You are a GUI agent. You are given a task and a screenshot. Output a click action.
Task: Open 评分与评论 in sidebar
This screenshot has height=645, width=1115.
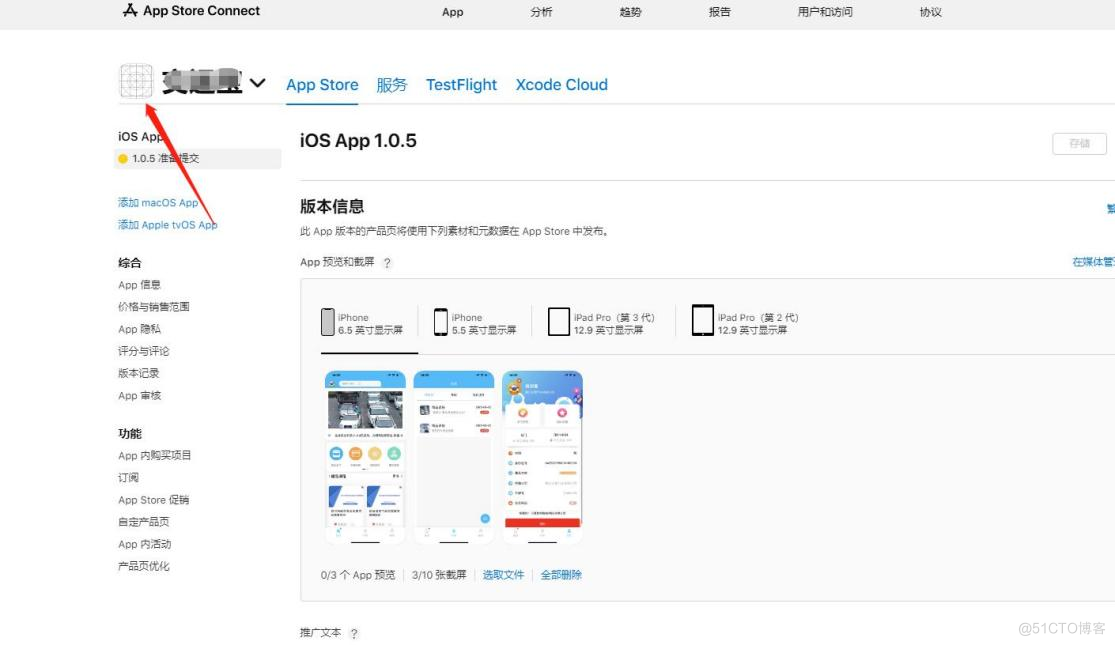click(x=144, y=351)
